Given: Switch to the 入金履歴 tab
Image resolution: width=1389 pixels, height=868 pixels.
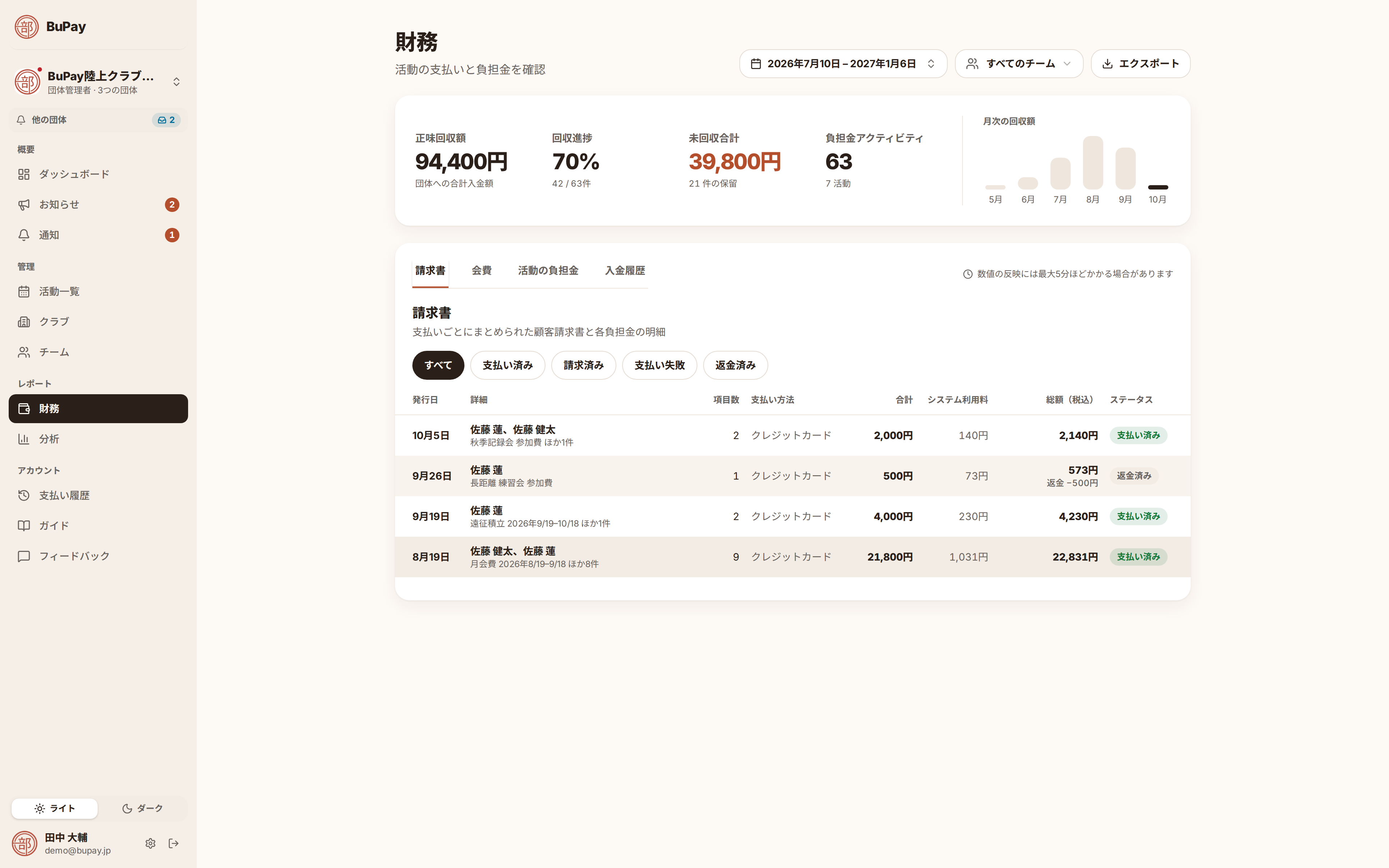Looking at the screenshot, I should point(624,271).
